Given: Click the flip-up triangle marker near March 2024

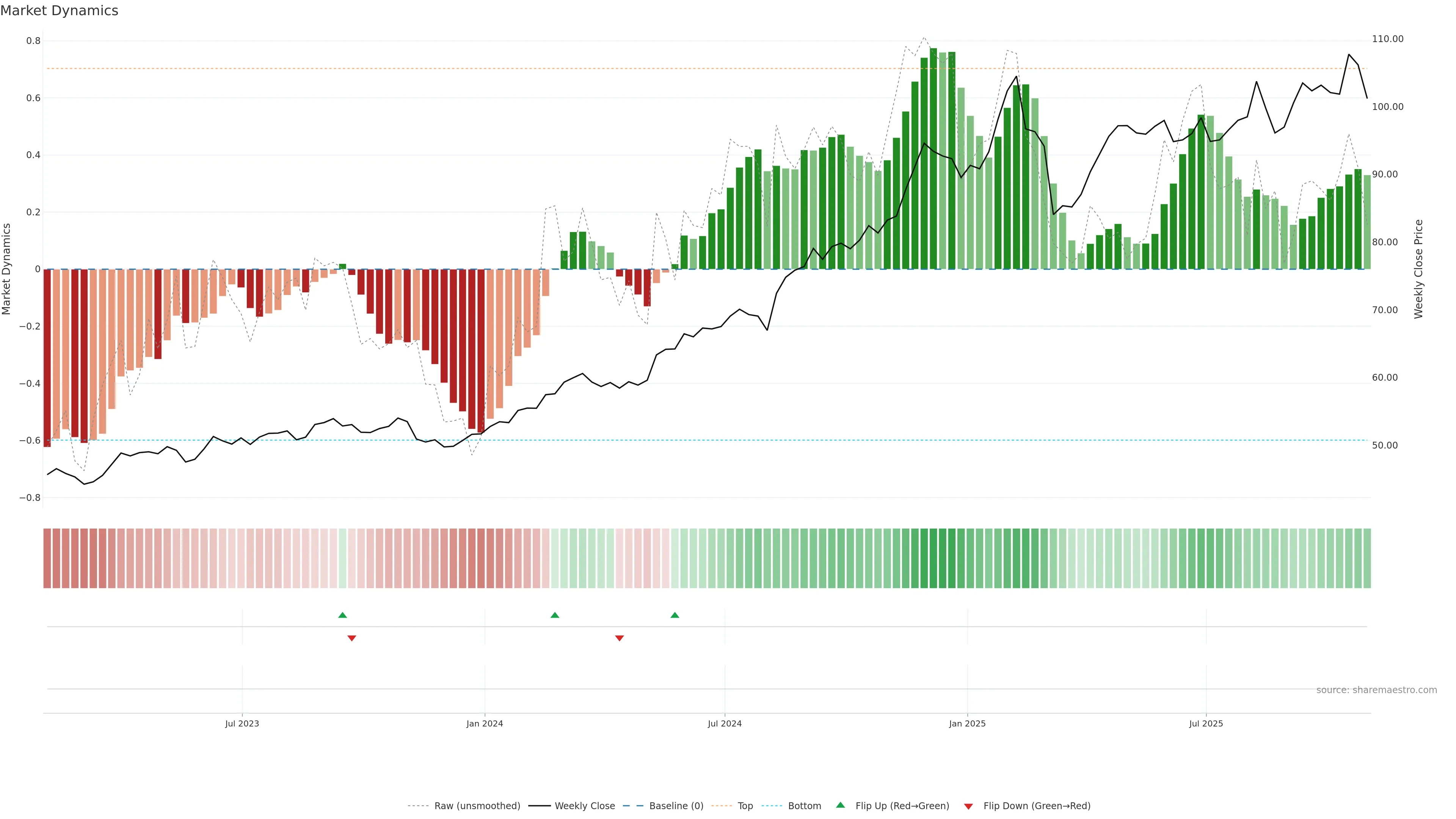Looking at the screenshot, I should click(554, 615).
